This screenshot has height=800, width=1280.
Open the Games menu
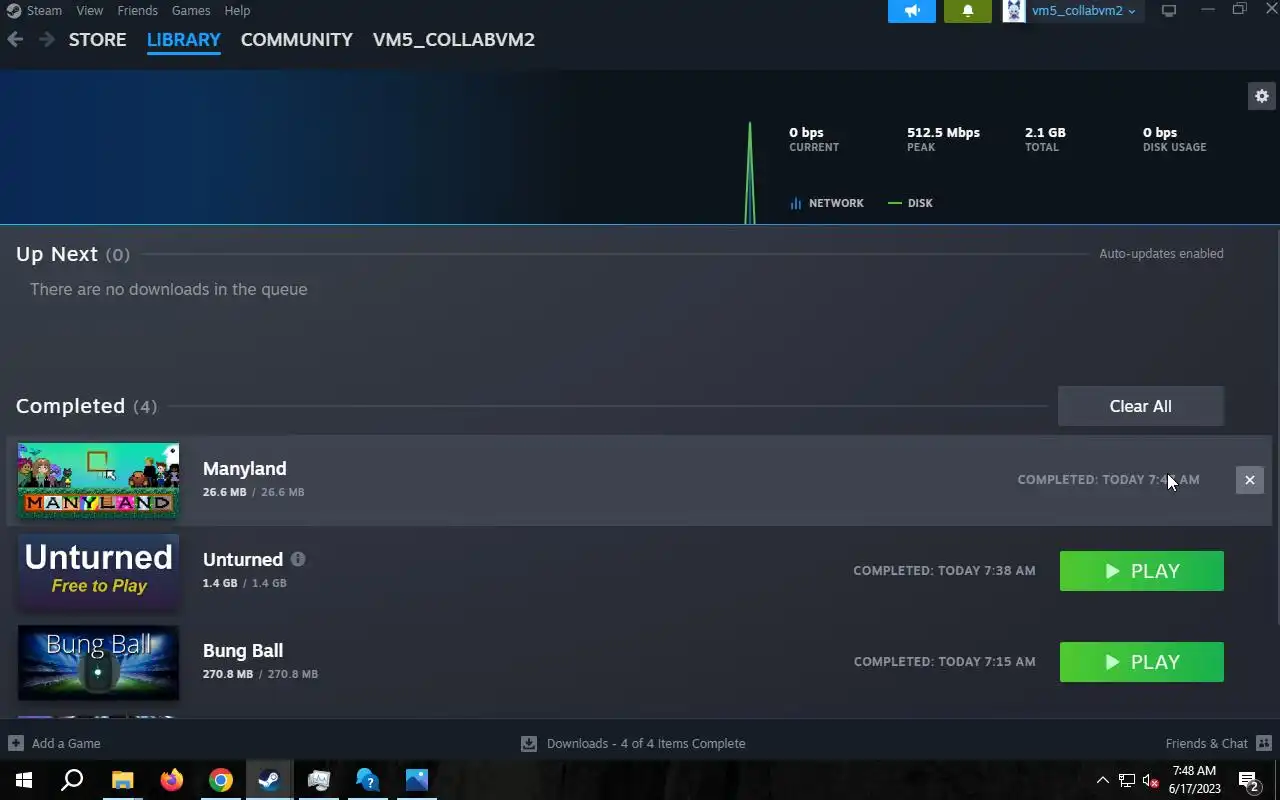click(x=190, y=10)
